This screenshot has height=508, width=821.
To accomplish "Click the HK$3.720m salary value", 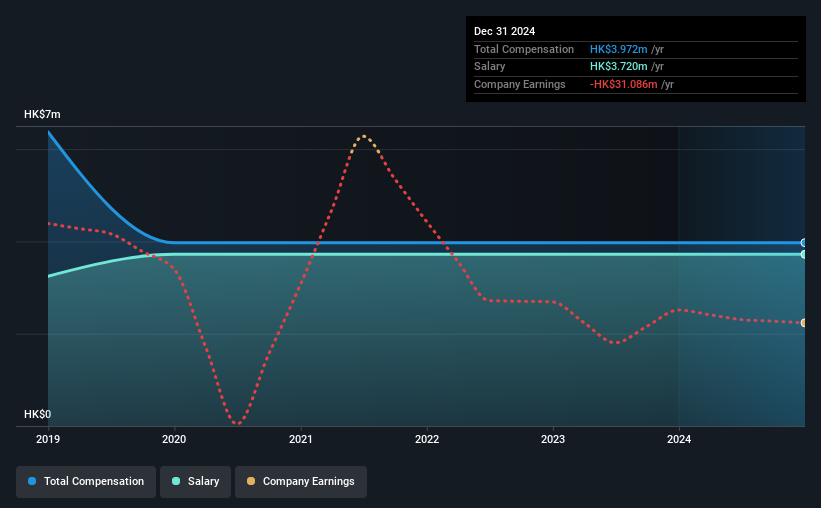I will pos(618,67).
